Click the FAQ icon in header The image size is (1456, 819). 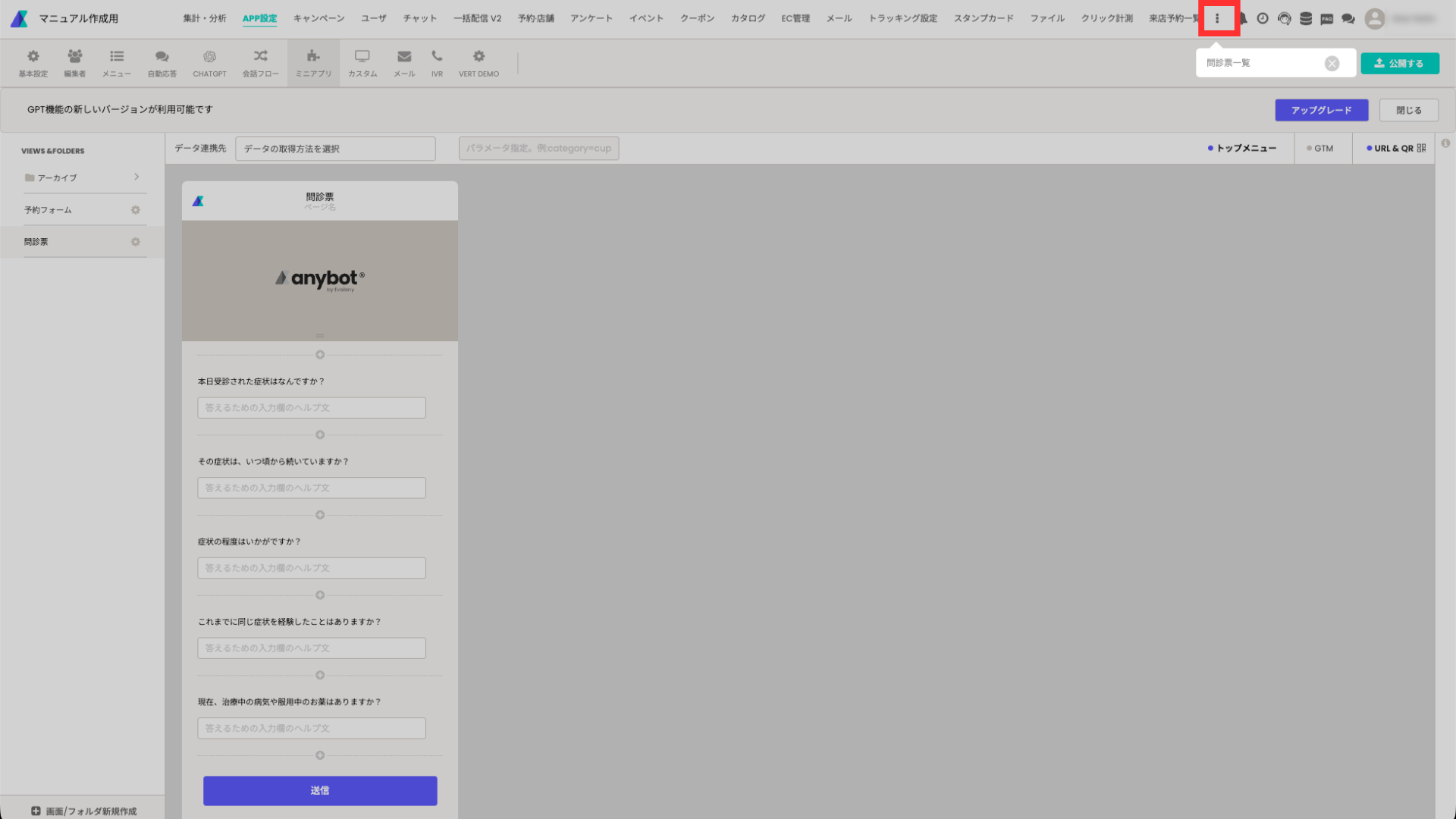[x=1326, y=19]
